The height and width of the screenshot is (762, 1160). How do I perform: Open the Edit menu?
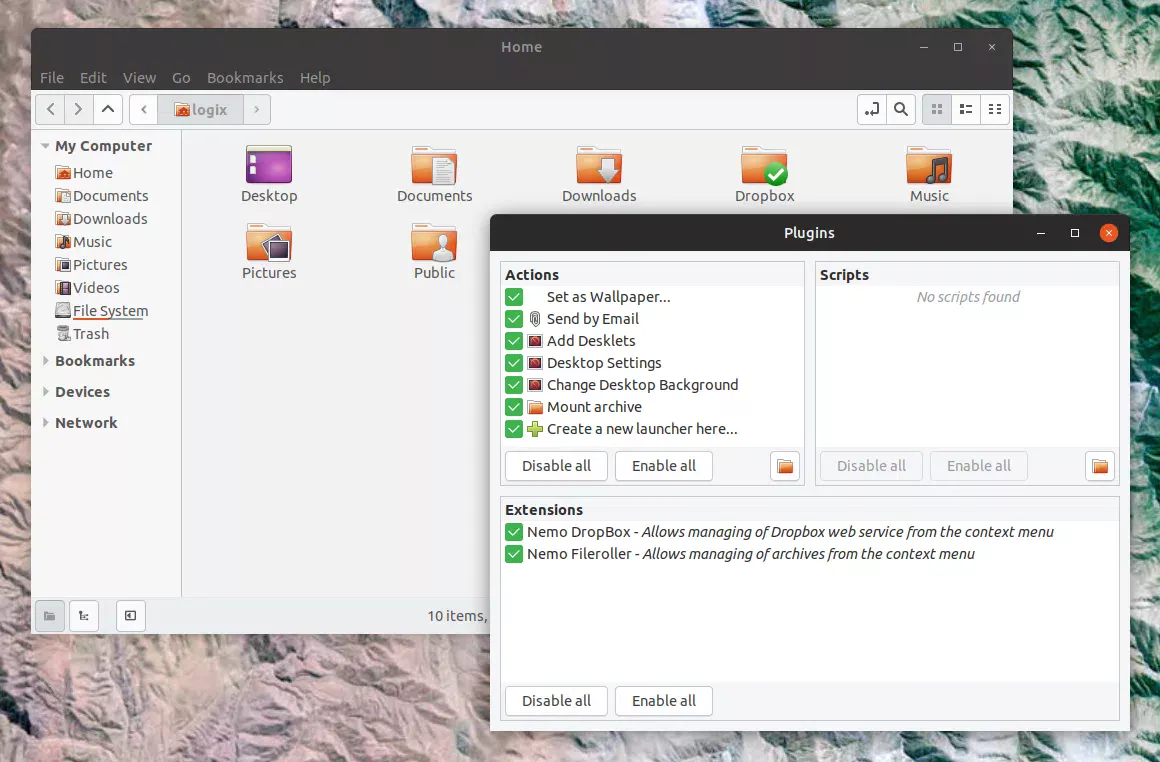pos(93,78)
